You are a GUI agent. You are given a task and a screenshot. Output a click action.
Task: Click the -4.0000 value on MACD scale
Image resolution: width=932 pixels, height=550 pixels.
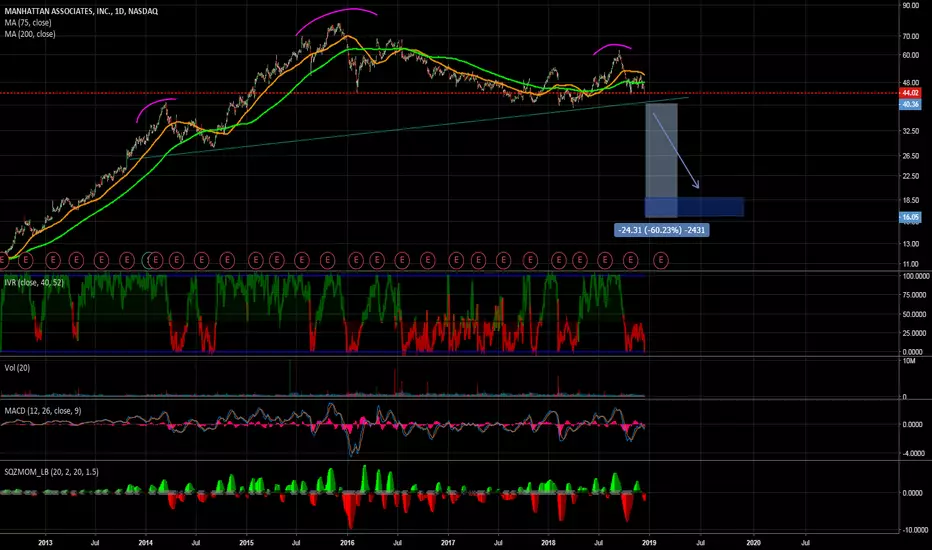pyautogui.click(x=914, y=453)
